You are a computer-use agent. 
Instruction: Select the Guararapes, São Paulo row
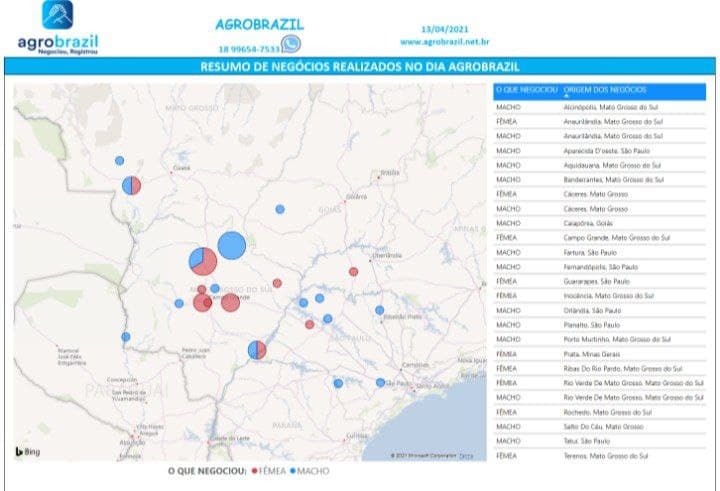pyautogui.click(x=600, y=282)
